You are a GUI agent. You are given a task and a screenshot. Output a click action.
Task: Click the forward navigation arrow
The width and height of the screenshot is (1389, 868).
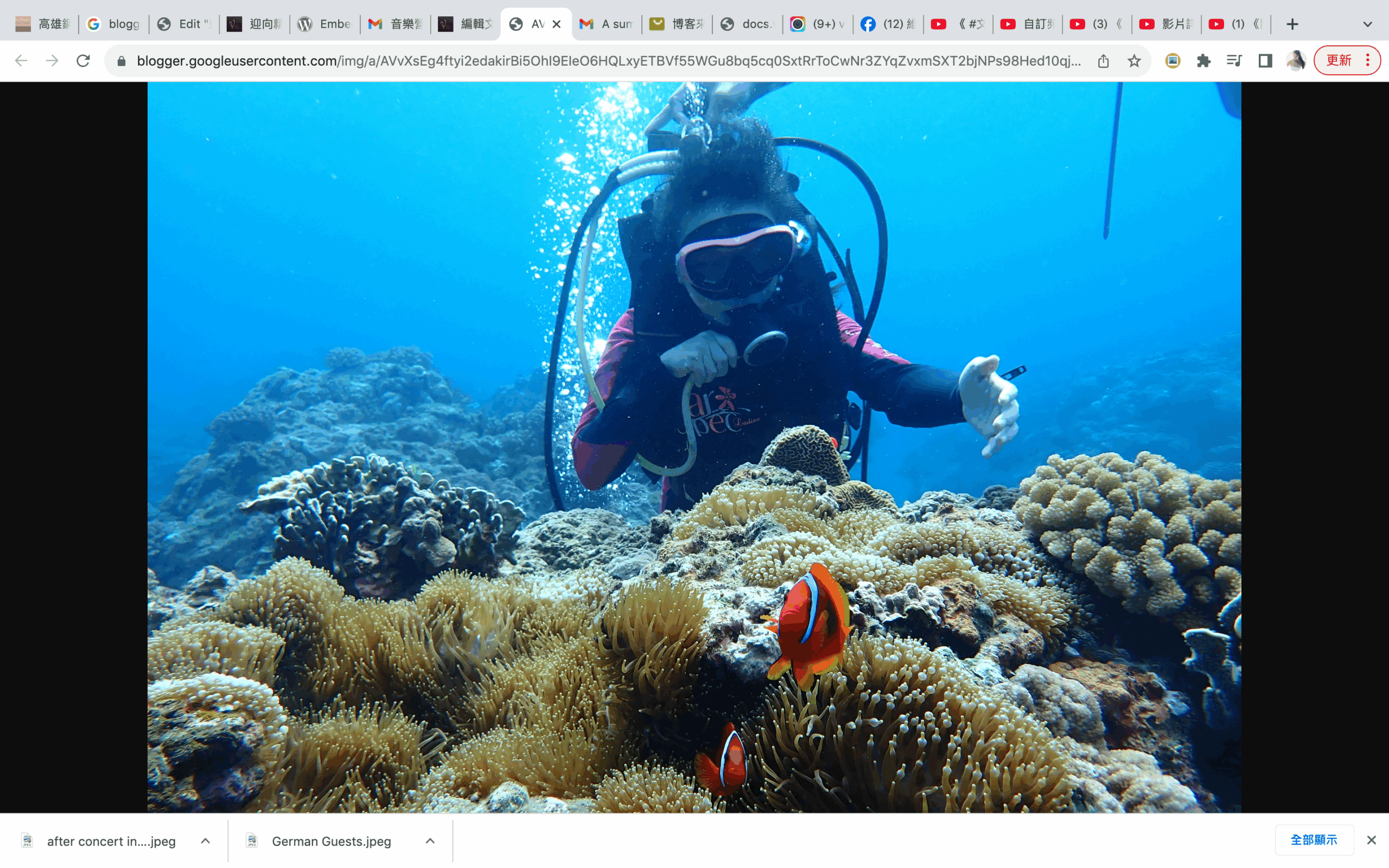pos(53,60)
